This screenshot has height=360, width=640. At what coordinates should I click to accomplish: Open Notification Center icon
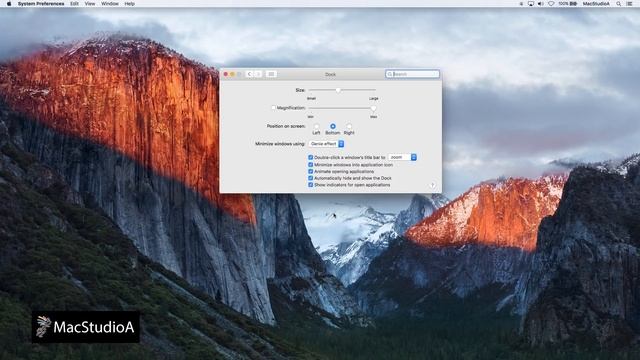[x=630, y=4]
